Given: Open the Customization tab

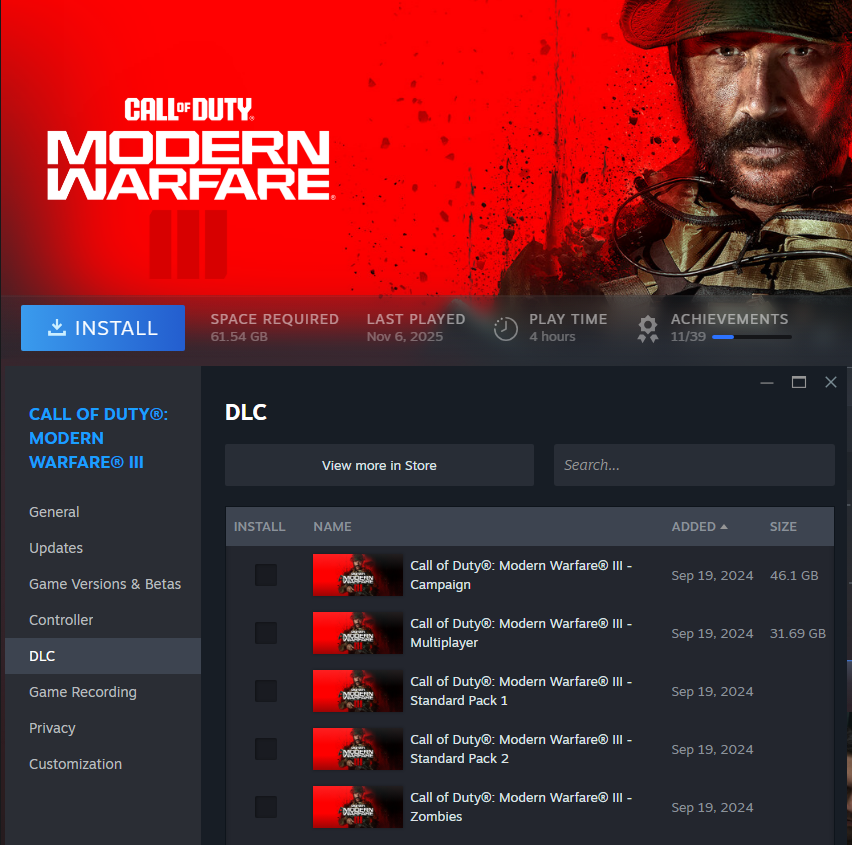Looking at the screenshot, I should point(76,764).
